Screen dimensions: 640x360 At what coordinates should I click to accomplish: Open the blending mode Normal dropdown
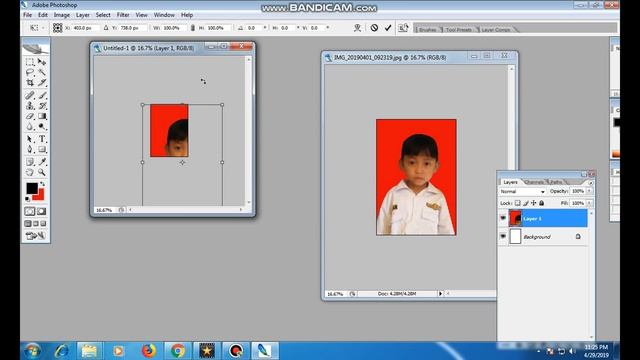click(x=523, y=191)
